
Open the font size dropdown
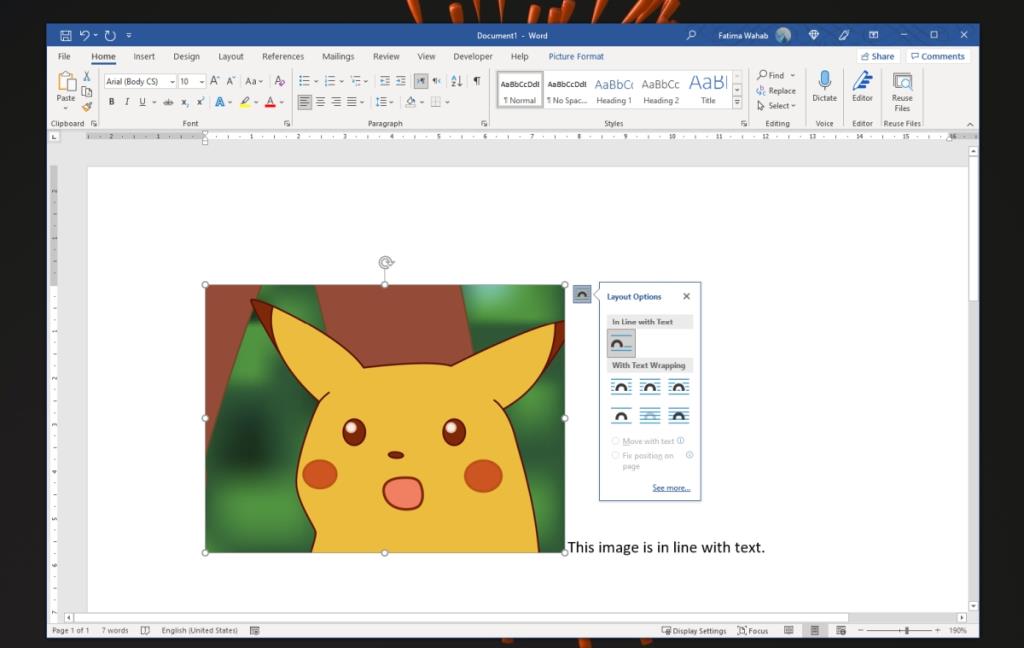201,81
